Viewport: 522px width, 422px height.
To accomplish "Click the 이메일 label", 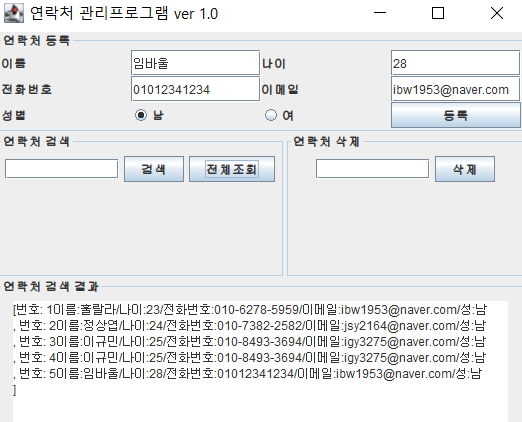I will click(x=280, y=89).
